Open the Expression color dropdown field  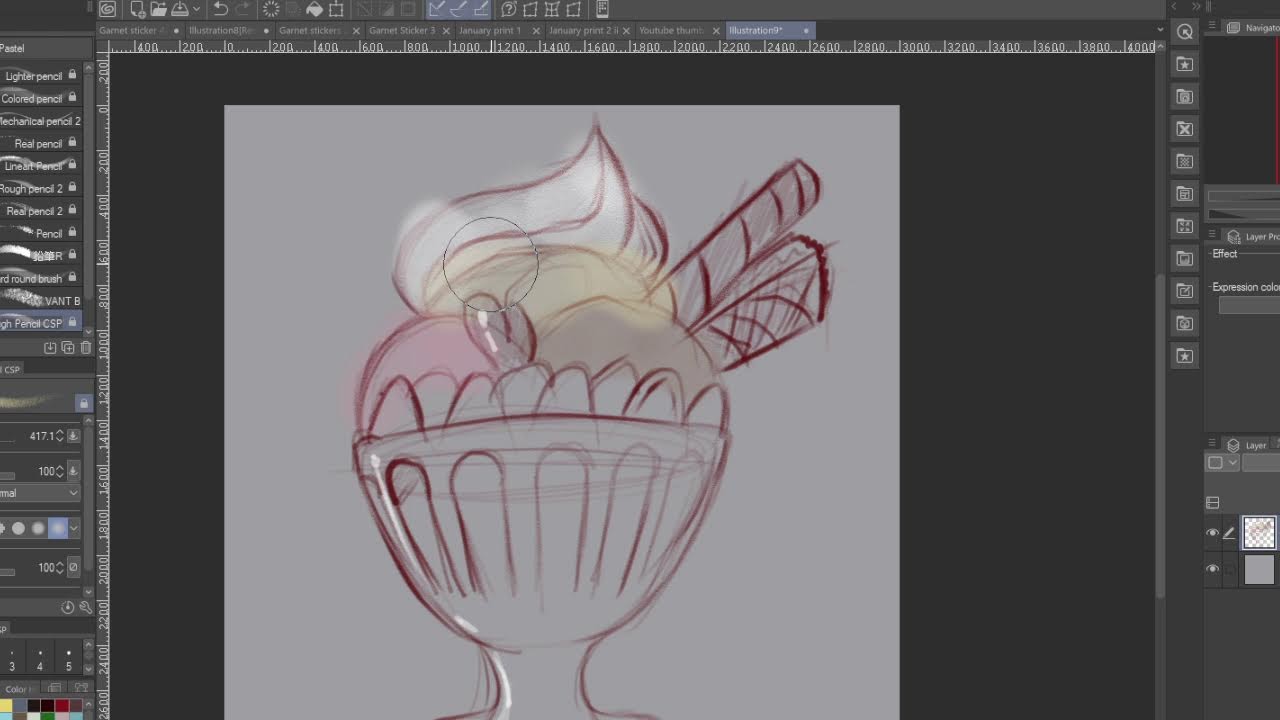pos(1249,306)
